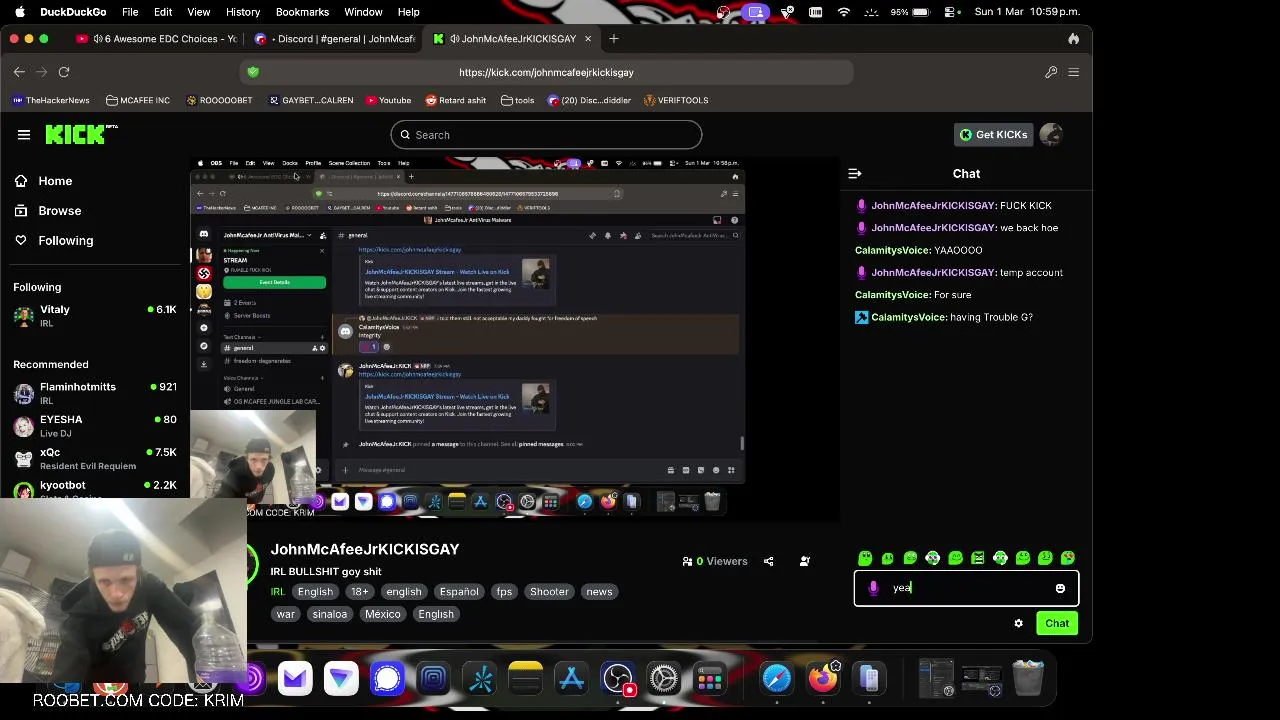The image size is (1280, 720).
Task: Open the Wi-Fi menu bar icon
Action: click(844, 12)
